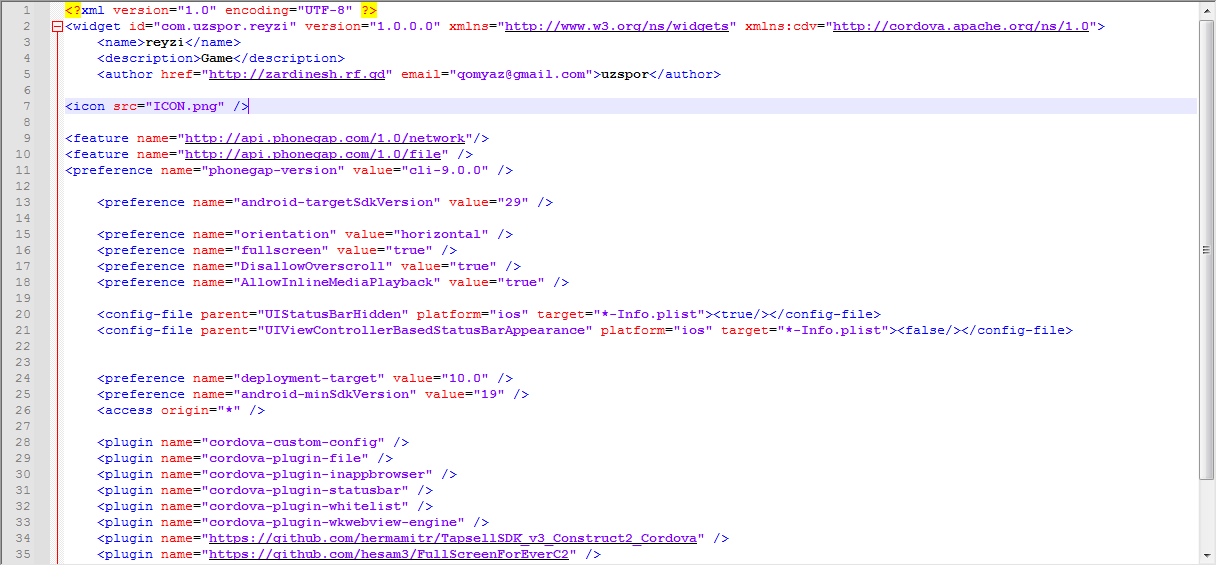Click the "deployment-target" preference name
1217x566 pixels.
click(309, 378)
